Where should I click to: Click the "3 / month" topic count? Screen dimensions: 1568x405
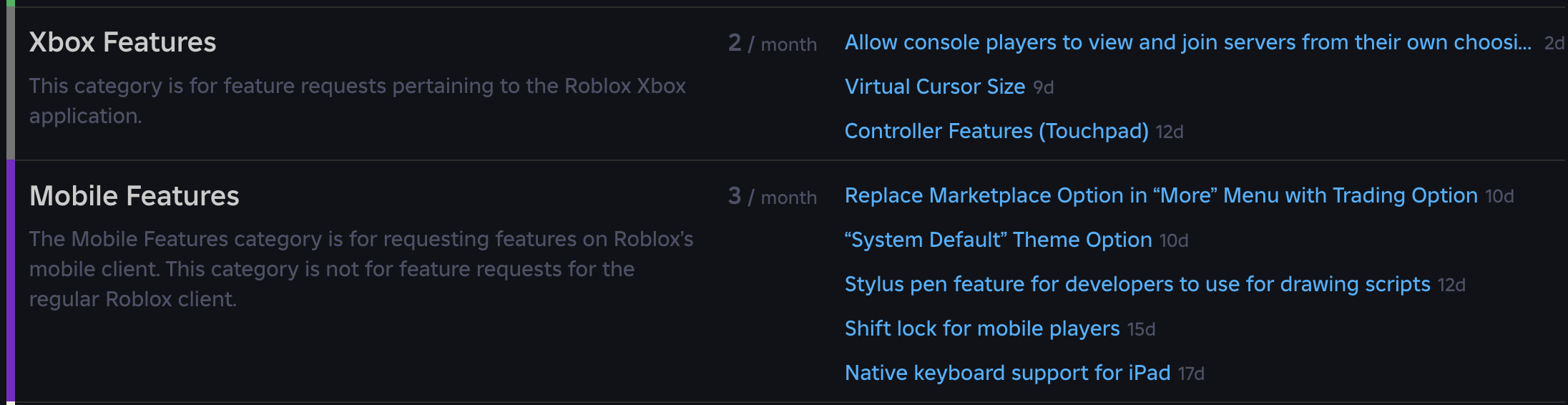click(772, 197)
